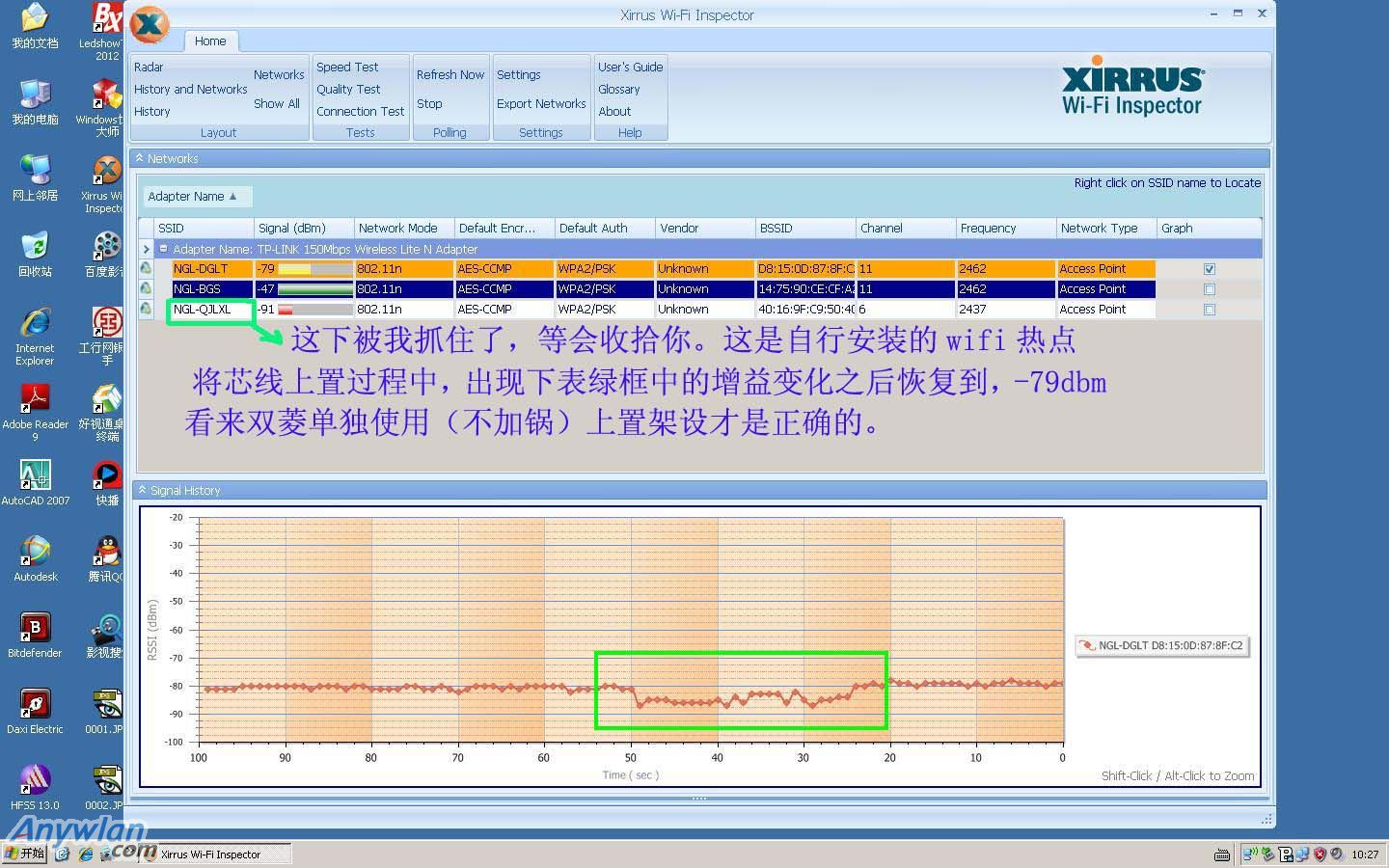This screenshot has width=1389, height=868.
Task: Click the system tray clock 10:27
Action: pos(1365,854)
